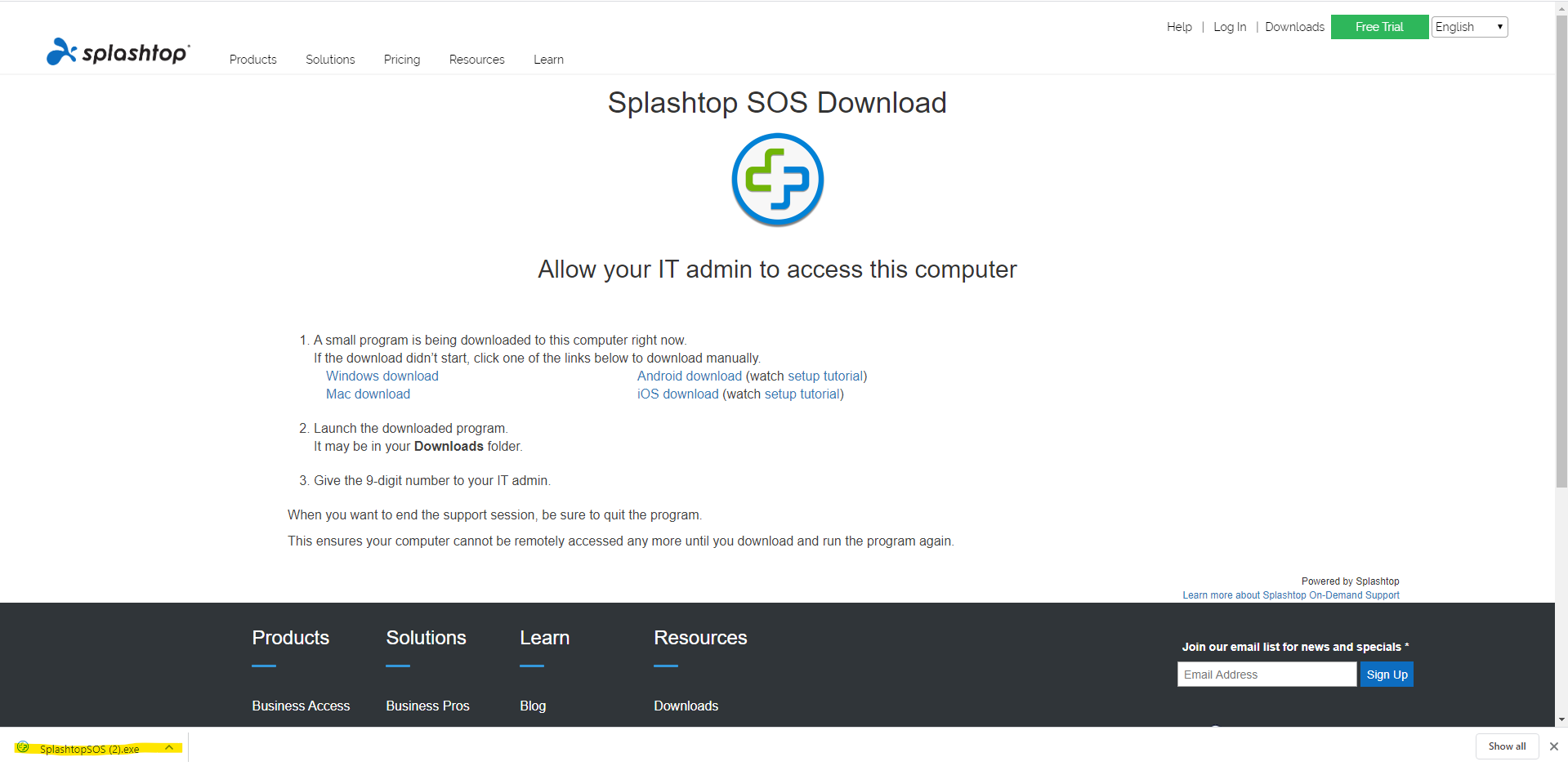Open the Solutions menu
The width and height of the screenshot is (1568, 766).
[330, 60]
